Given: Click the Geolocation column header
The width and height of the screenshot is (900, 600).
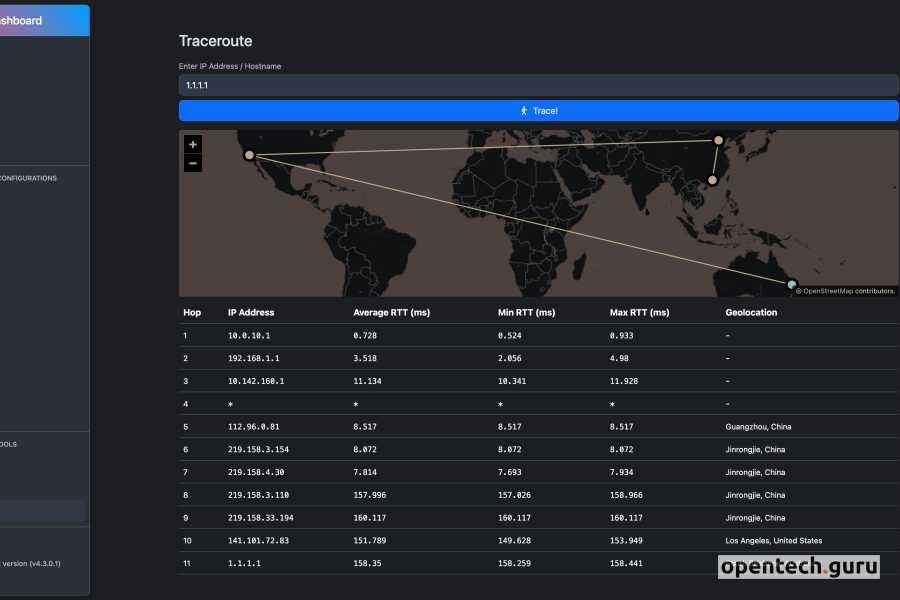Looking at the screenshot, I should tap(752, 312).
